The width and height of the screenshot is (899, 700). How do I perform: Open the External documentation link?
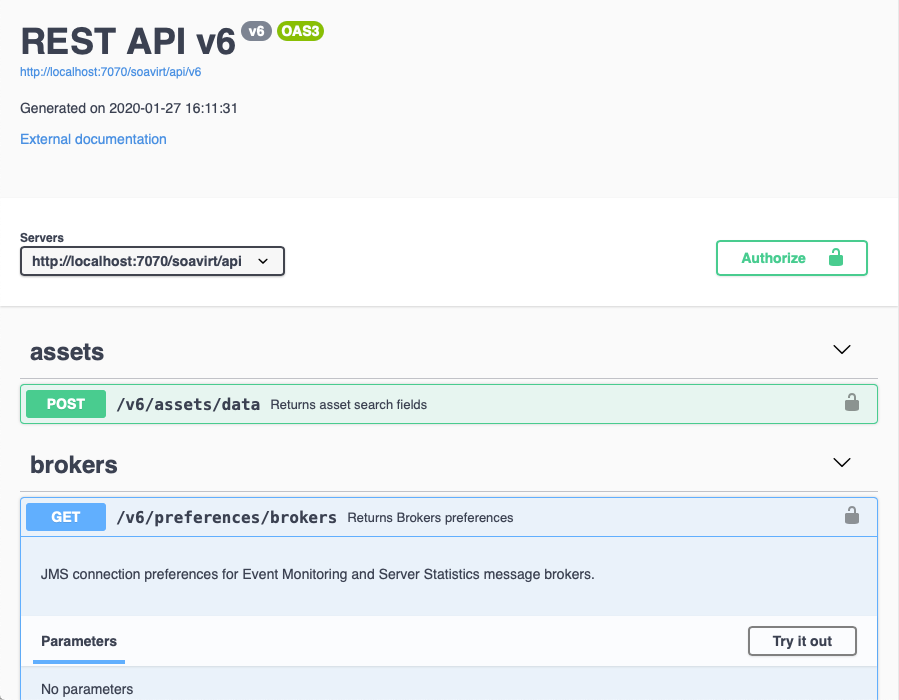[x=93, y=139]
